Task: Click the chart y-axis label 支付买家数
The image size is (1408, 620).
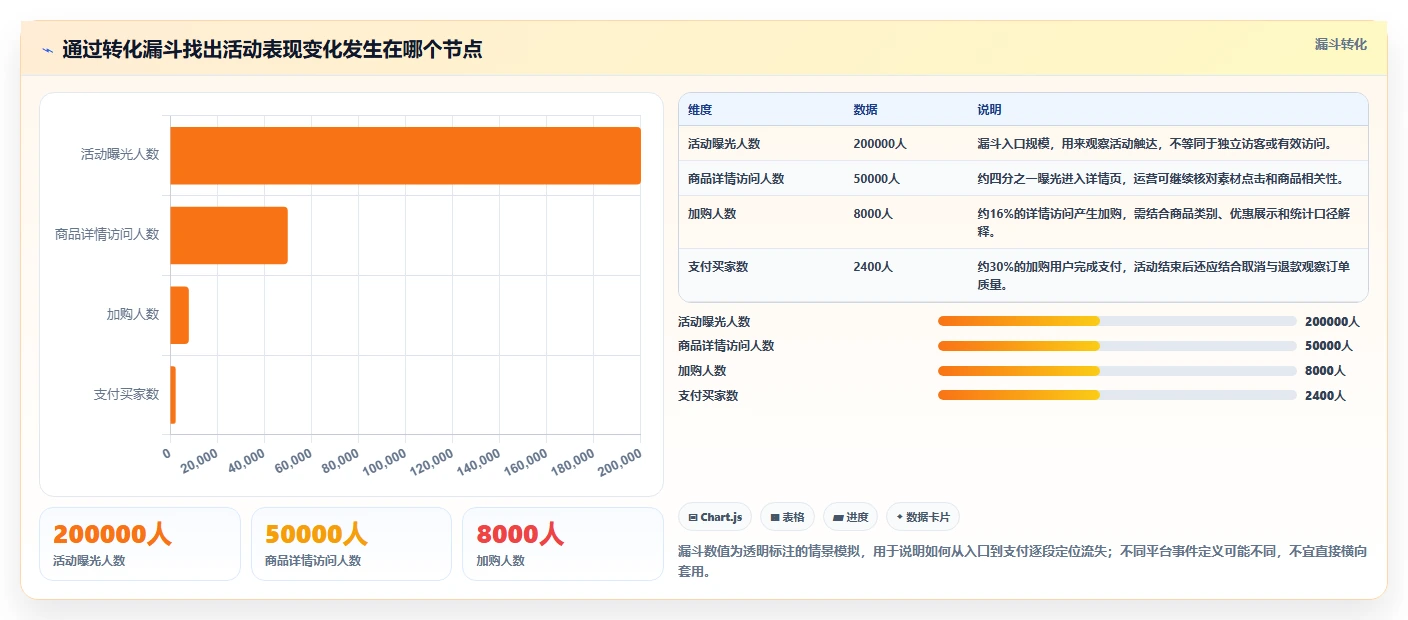Action: (126, 394)
